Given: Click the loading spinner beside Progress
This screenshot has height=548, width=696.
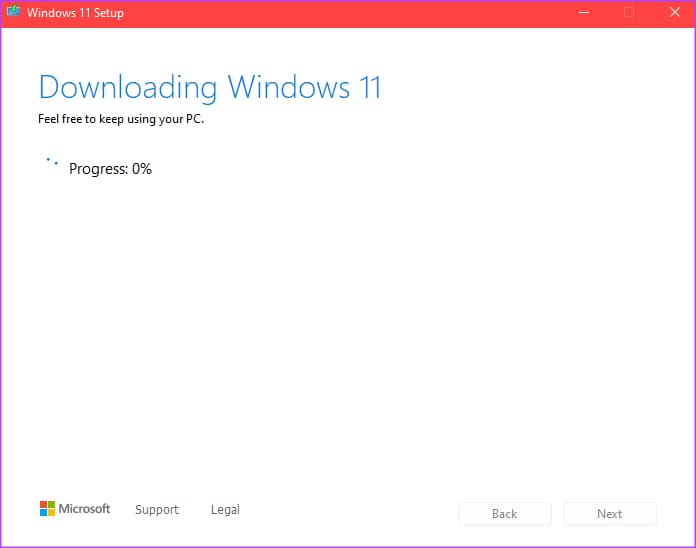Looking at the screenshot, I should (x=52, y=163).
